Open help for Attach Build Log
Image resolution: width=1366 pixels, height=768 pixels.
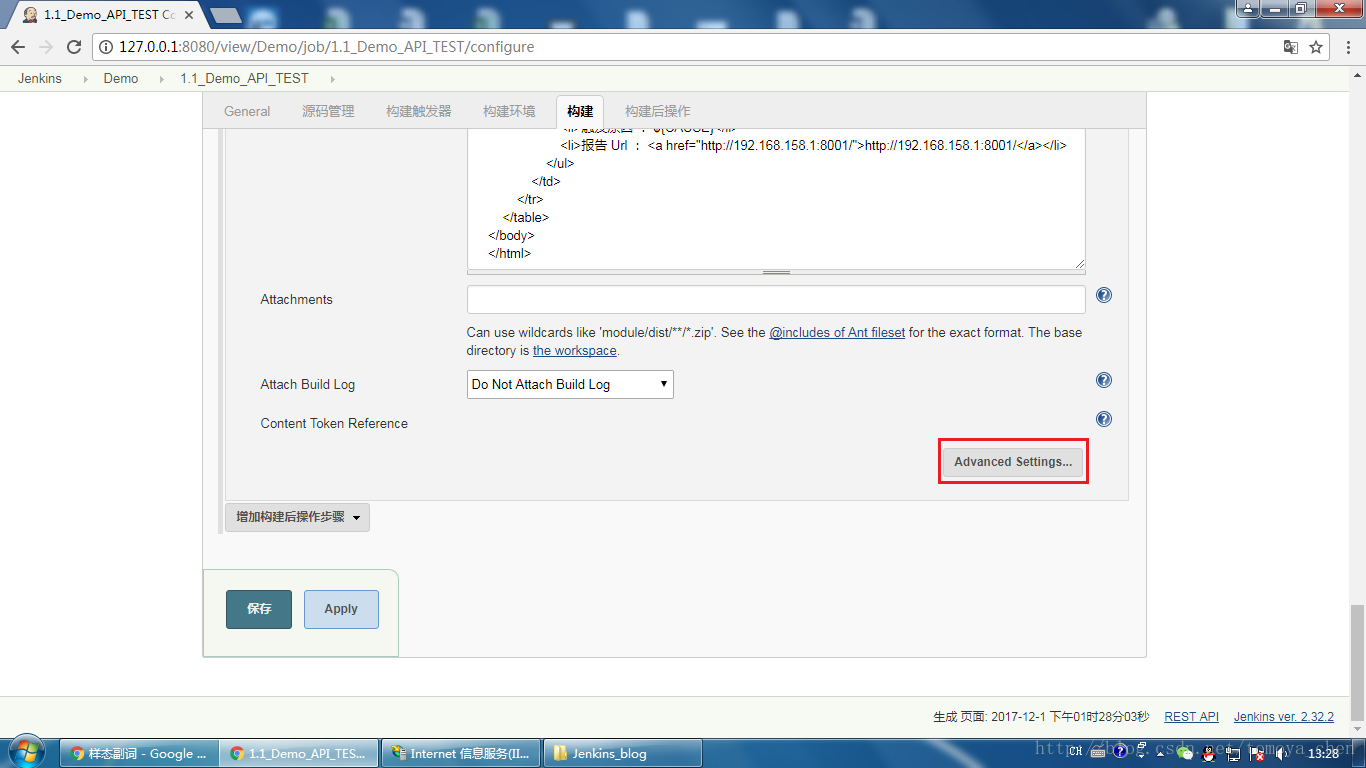[1104, 380]
